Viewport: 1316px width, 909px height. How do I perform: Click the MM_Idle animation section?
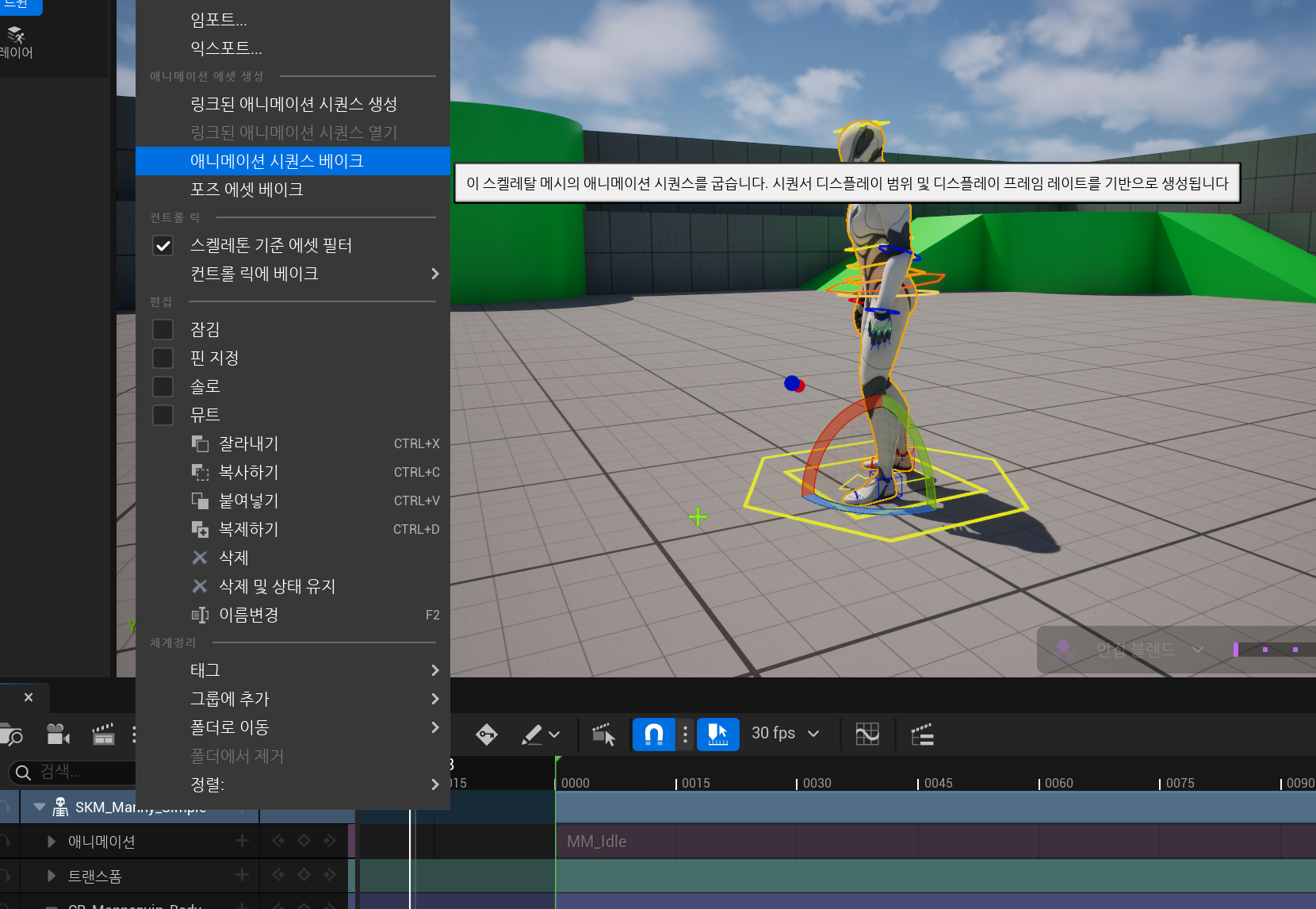(935, 842)
